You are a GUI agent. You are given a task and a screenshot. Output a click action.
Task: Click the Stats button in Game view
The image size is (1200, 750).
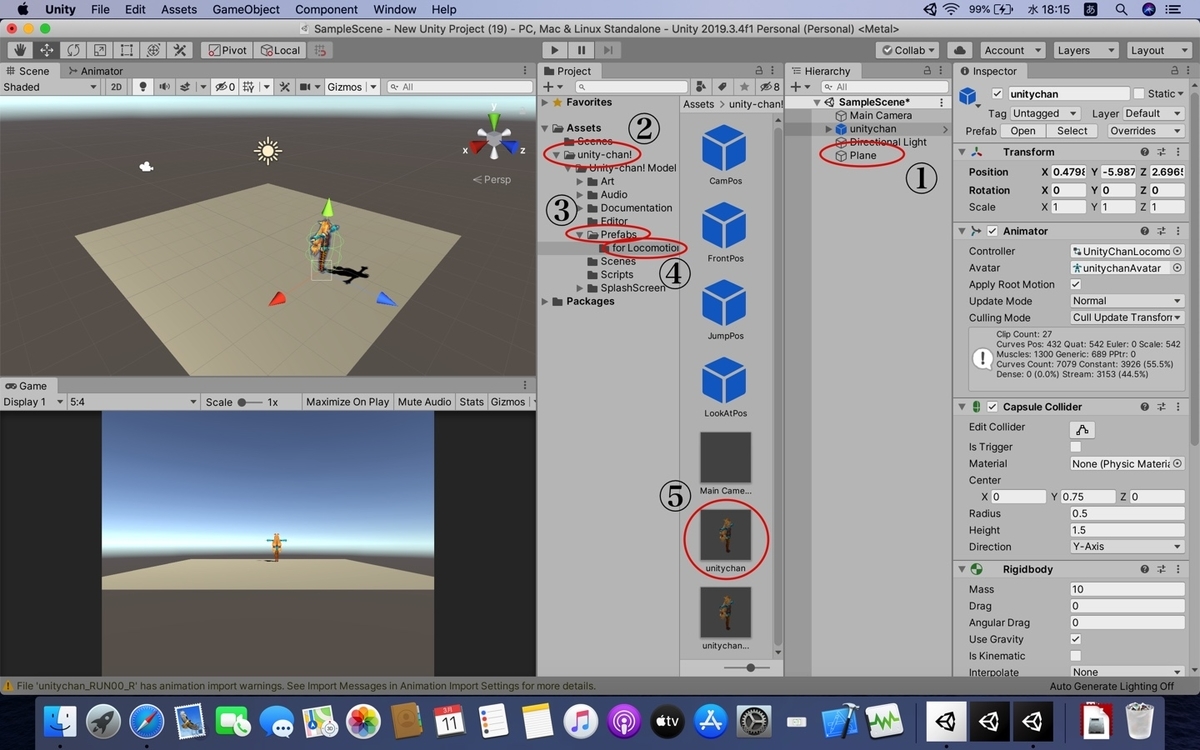tap(471, 402)
